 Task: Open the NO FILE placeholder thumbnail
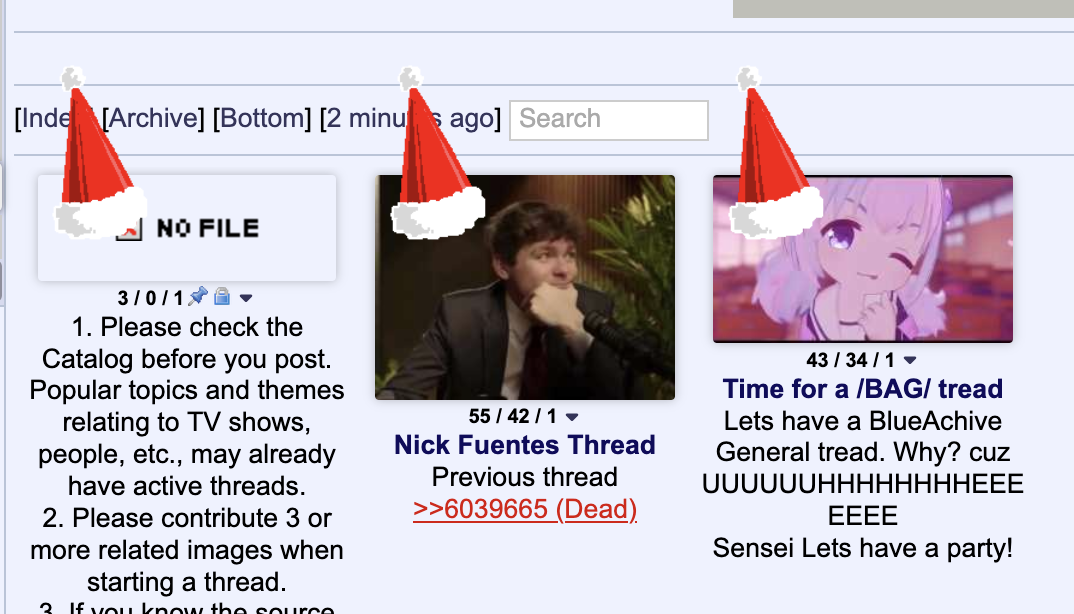tap(187, 228)
